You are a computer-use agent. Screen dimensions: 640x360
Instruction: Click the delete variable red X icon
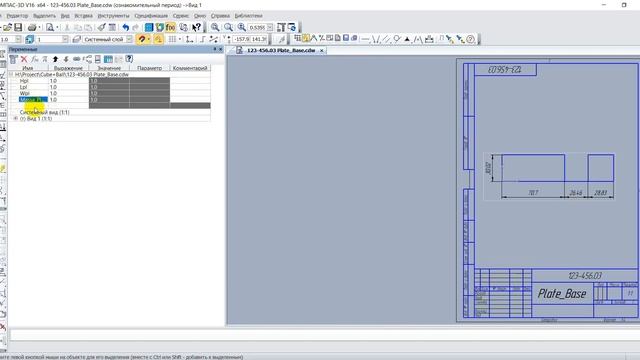(x=24, y=59)
